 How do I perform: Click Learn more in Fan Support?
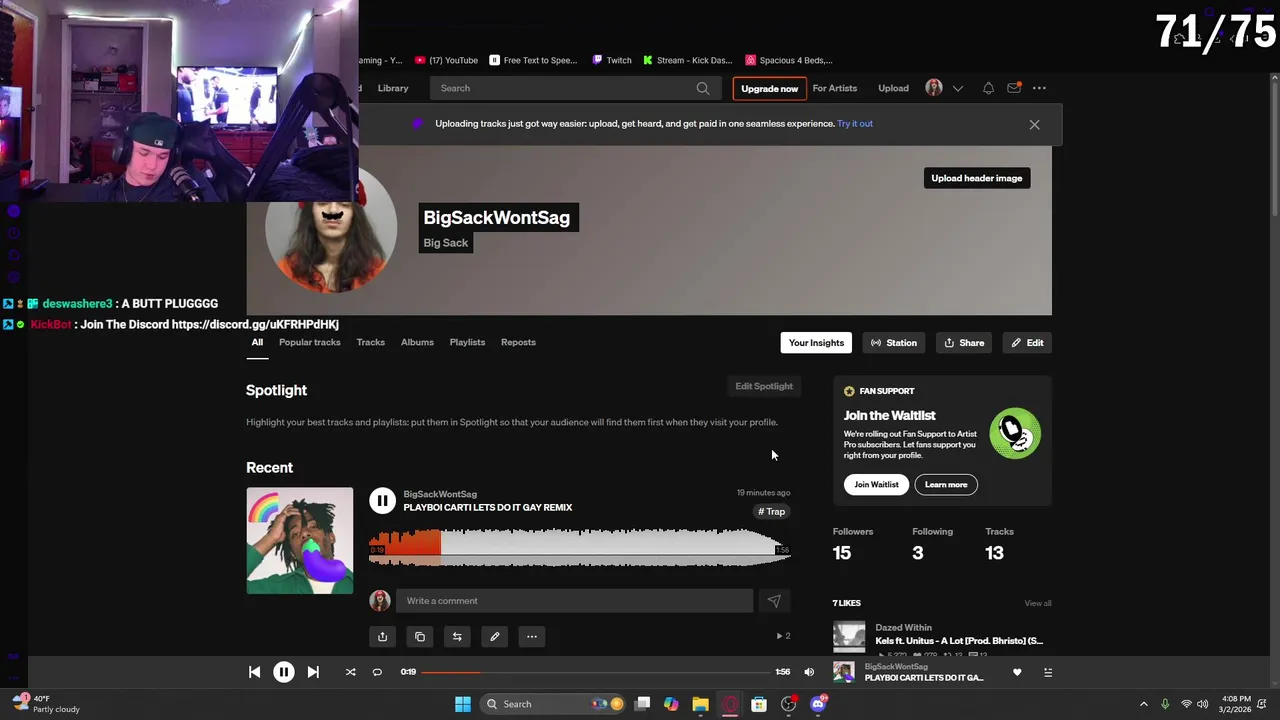(946, 485)
